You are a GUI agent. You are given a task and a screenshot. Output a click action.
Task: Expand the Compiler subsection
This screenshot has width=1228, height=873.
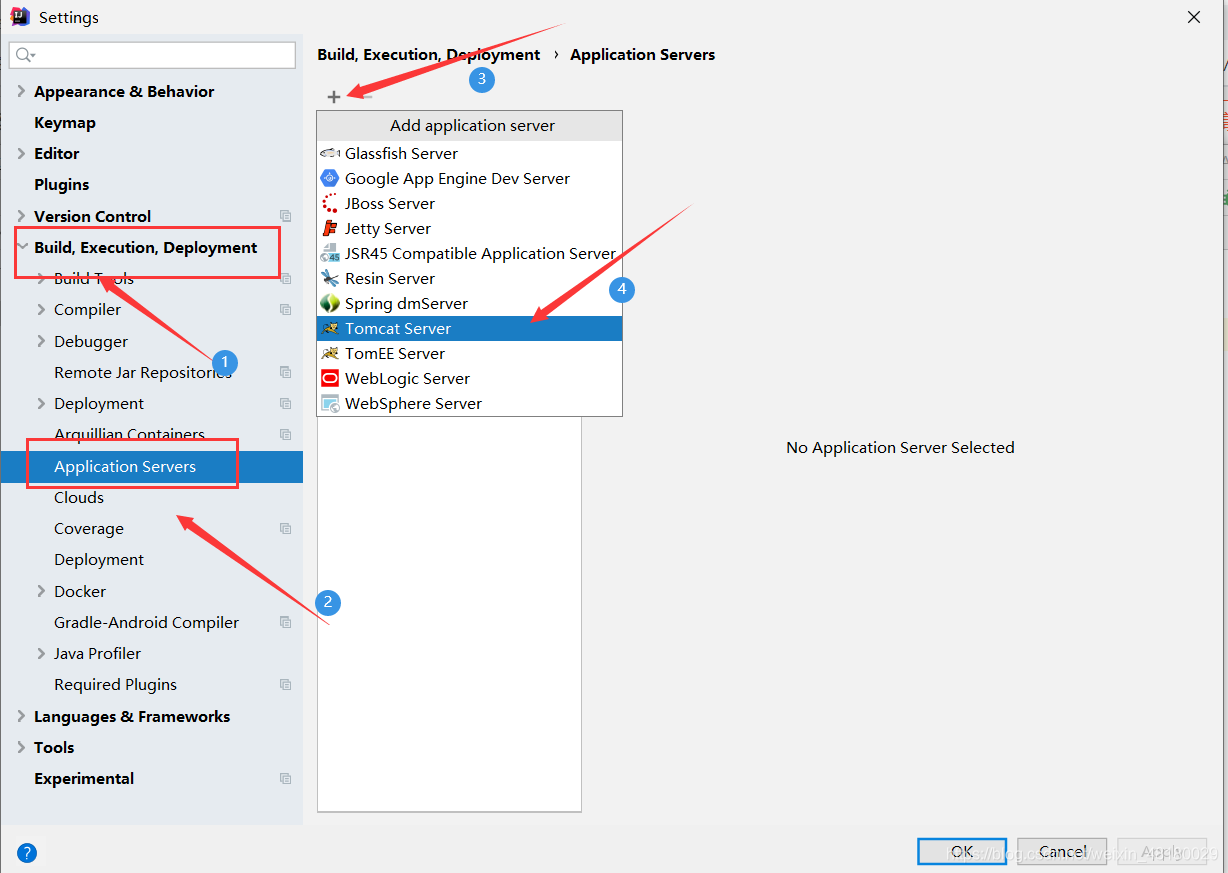pos(41,310)
